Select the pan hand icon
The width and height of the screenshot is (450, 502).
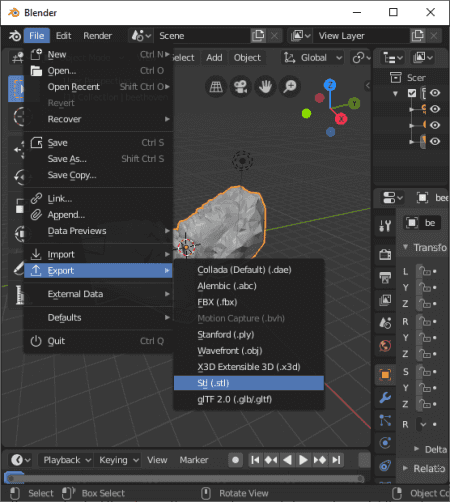[x=265, y=87]
